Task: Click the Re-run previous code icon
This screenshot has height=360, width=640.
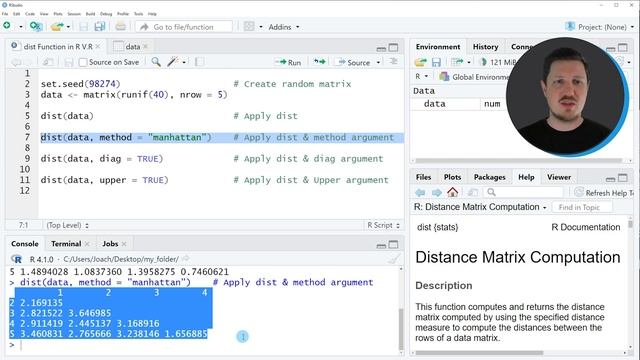Action: coord(319,62)
